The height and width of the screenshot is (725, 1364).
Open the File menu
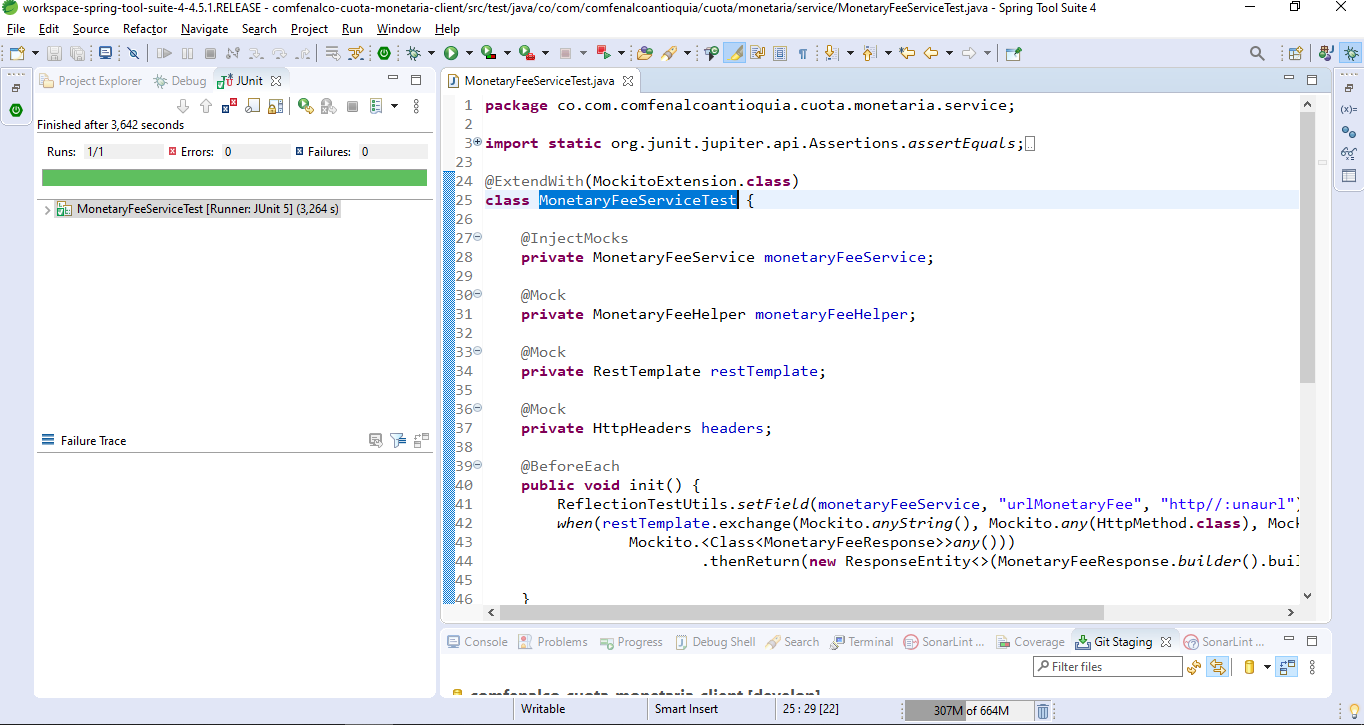tap(16, 29)
